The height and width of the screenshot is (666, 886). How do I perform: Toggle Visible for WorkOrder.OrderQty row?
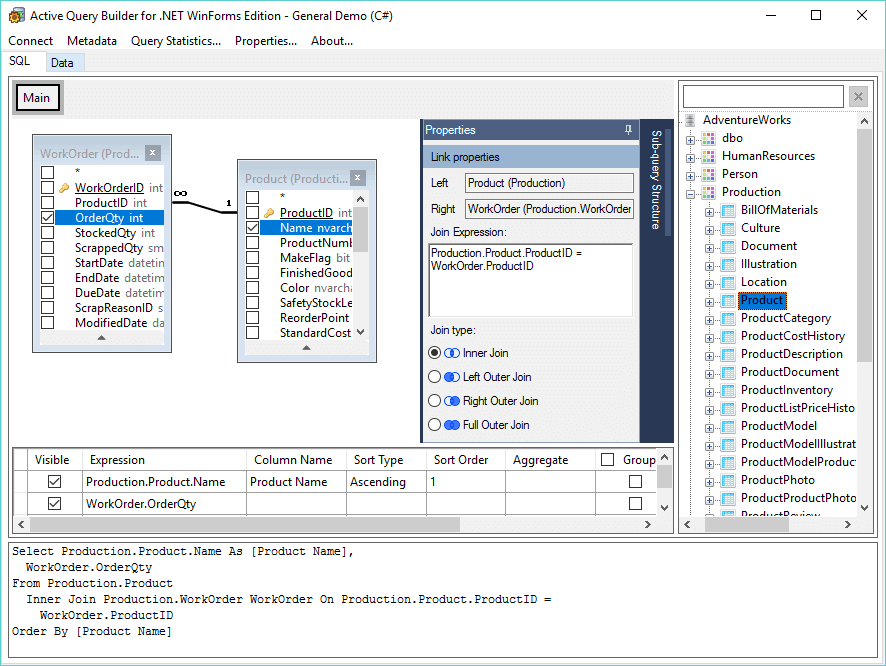click(x=54, y=503)
